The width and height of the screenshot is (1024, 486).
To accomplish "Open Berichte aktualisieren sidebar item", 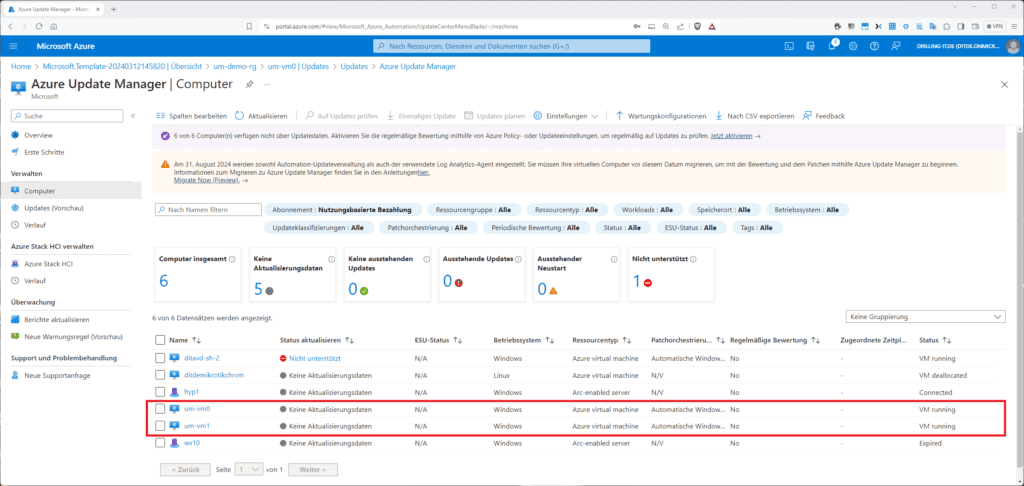I will [56, 319].
